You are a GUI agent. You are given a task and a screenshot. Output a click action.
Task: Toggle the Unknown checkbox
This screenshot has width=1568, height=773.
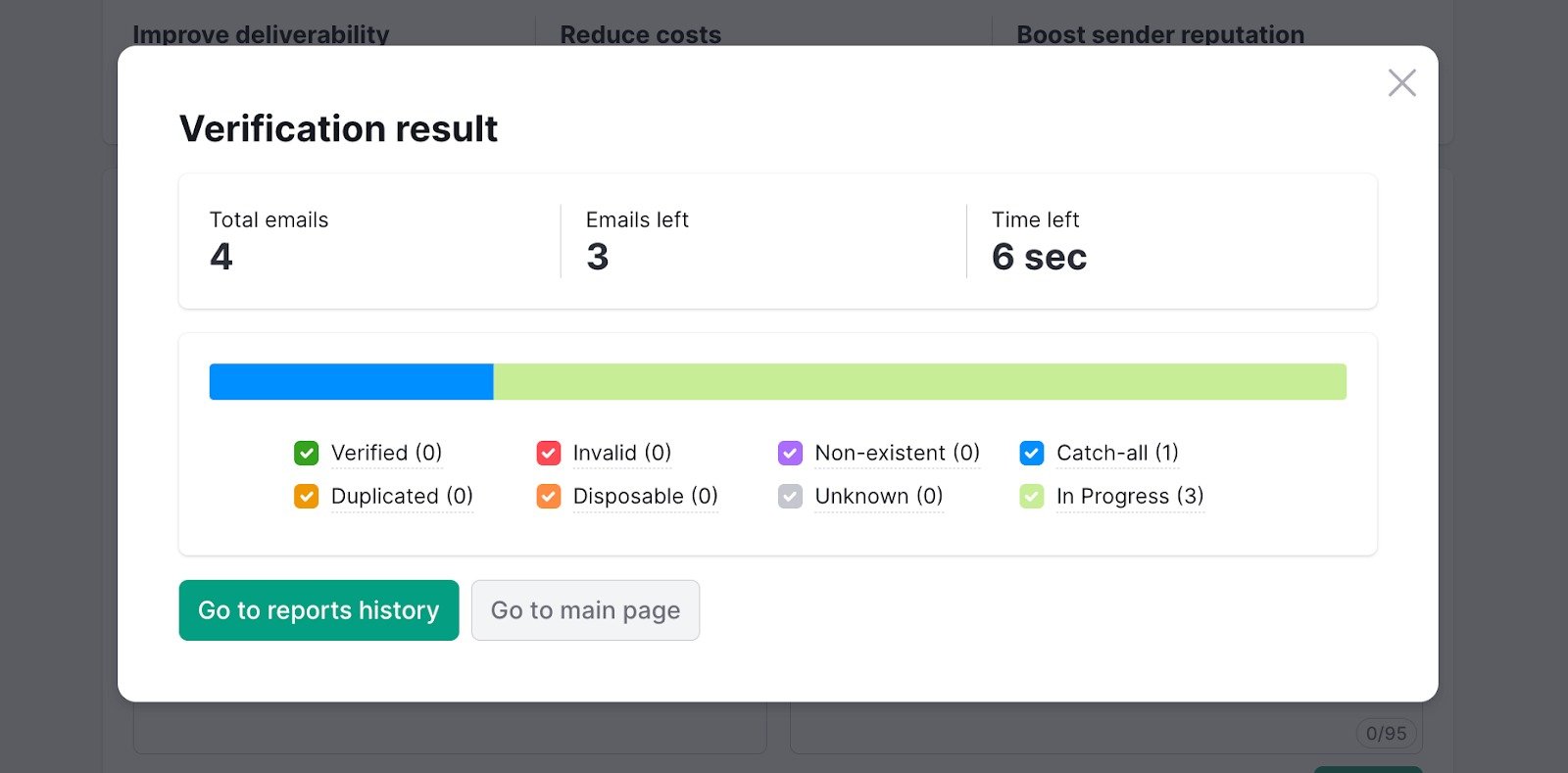[790, 496]
